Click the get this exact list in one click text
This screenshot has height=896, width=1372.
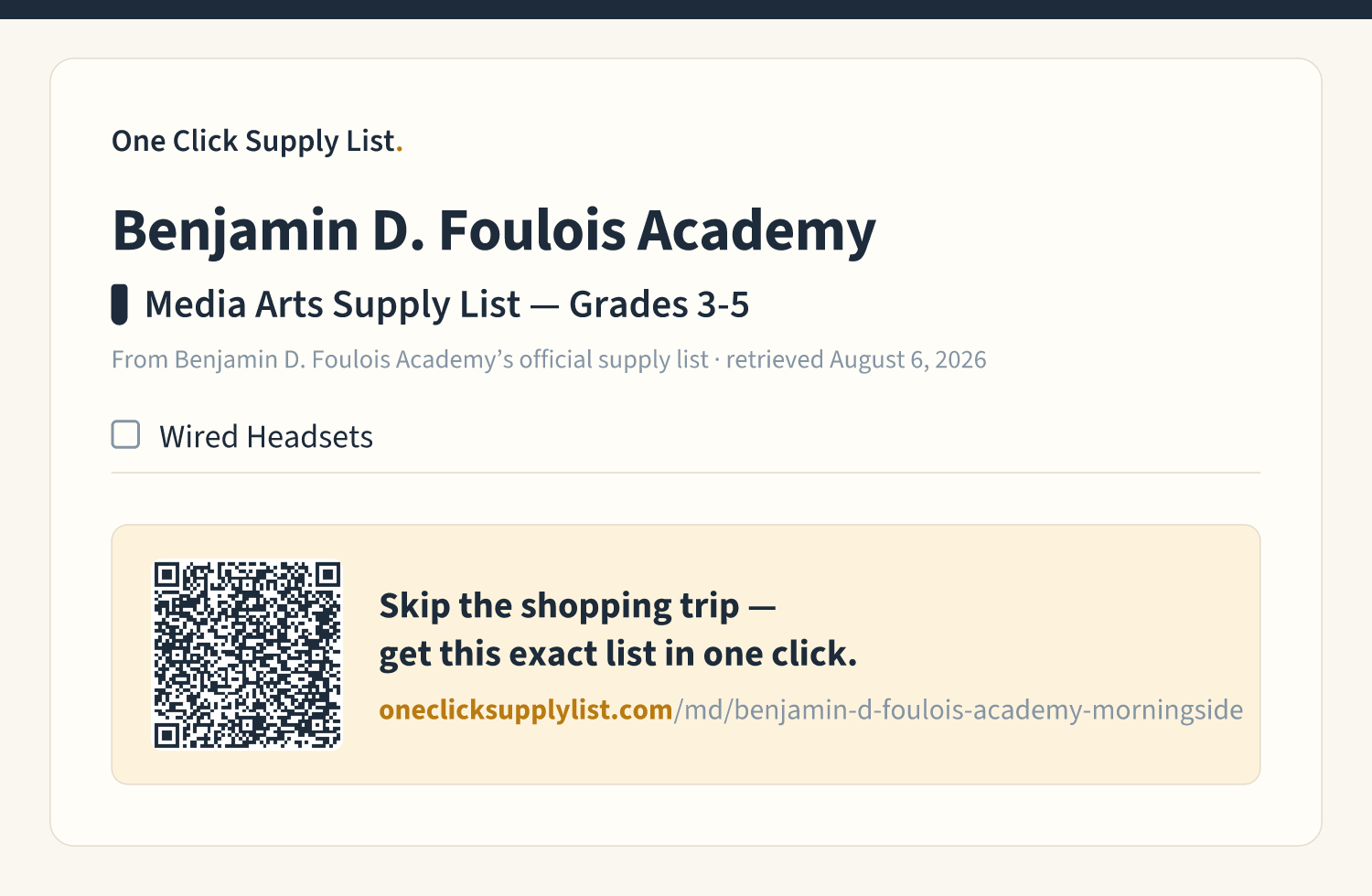[x=618, y=655]
